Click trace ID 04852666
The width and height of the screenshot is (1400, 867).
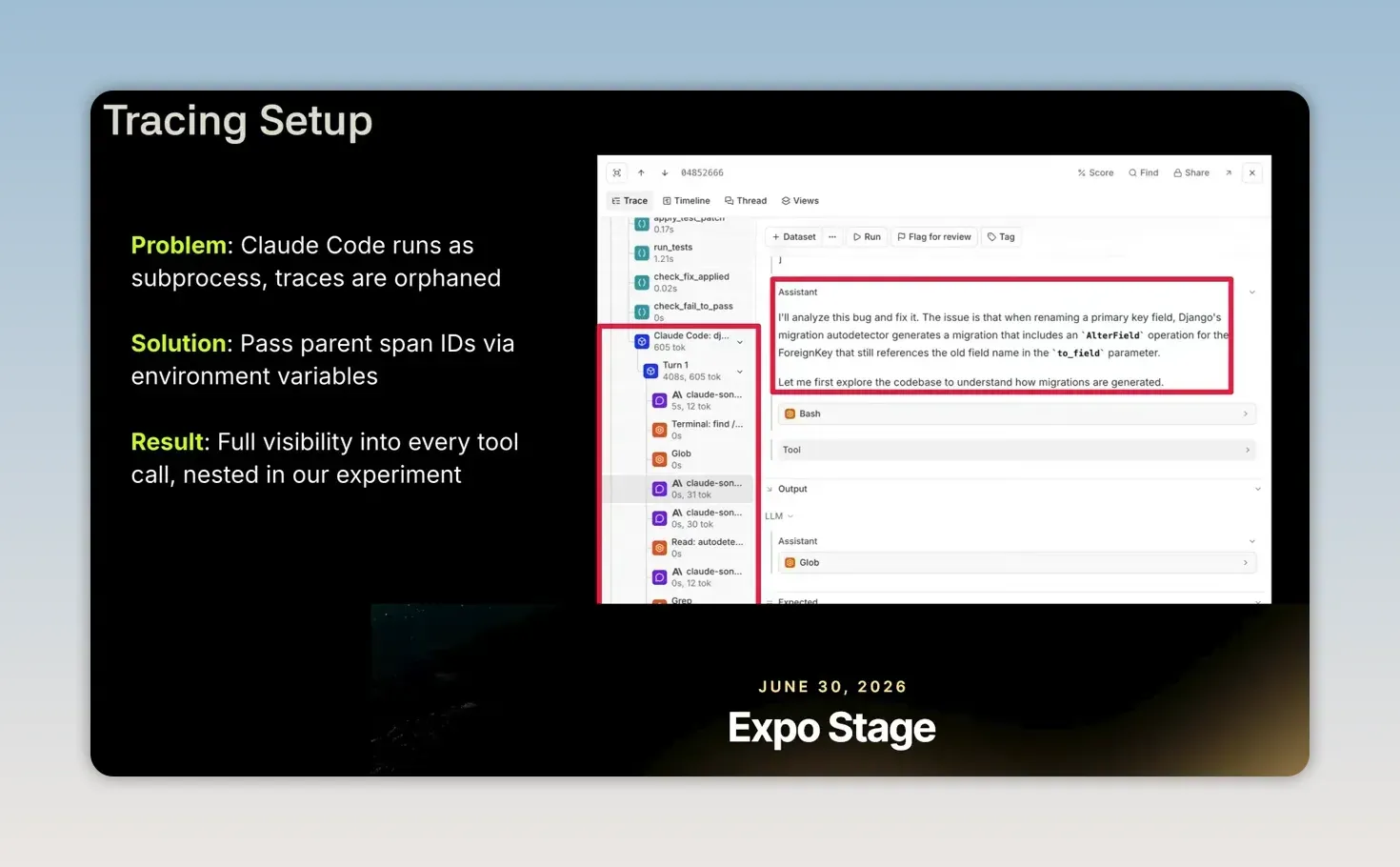702,172
